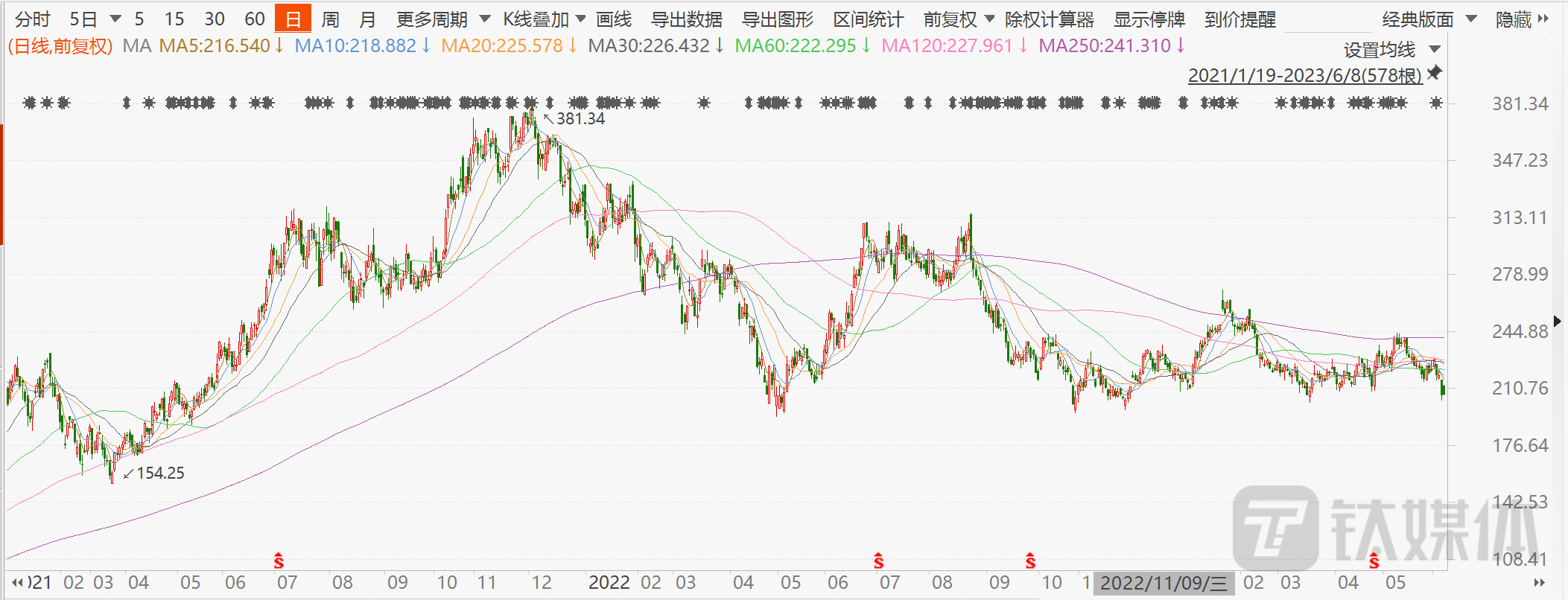Expand the 前复权 adjustment dropdown
1568x600 pixels.
[958, 19]
